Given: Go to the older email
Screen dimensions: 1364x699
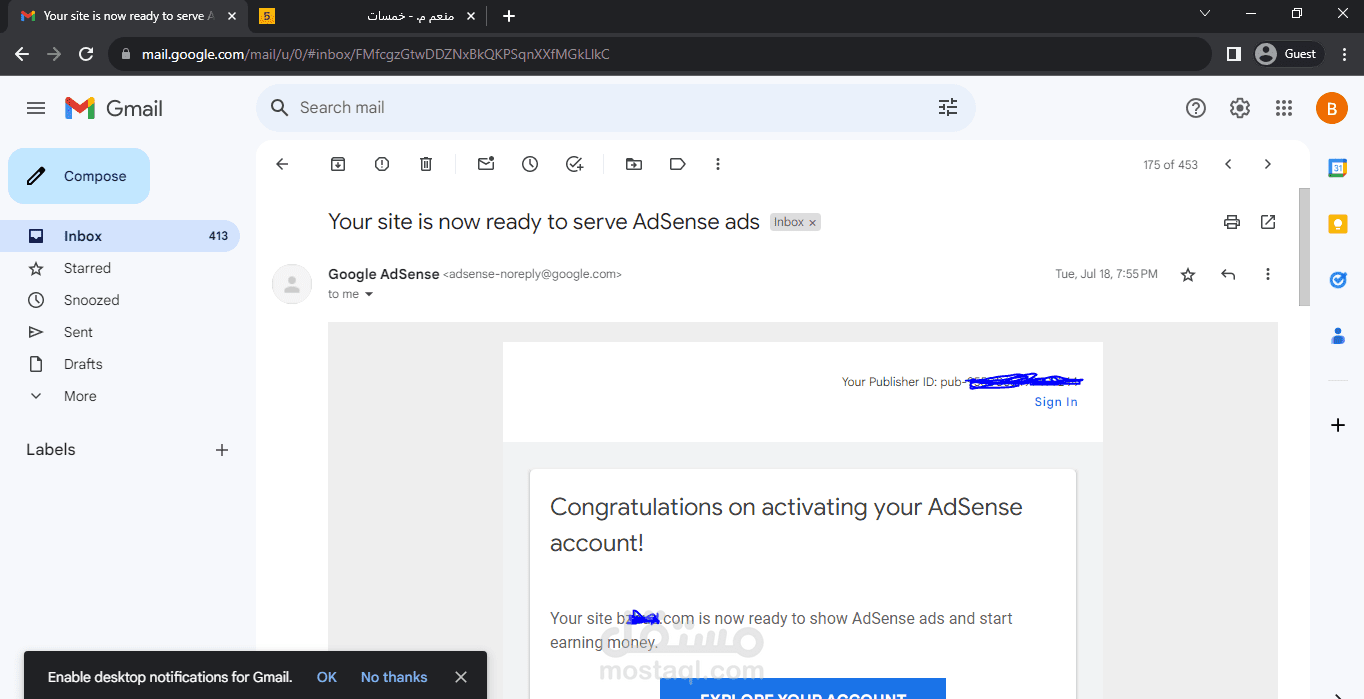Looking at the screenshot, I should [x=1268, y=164].
